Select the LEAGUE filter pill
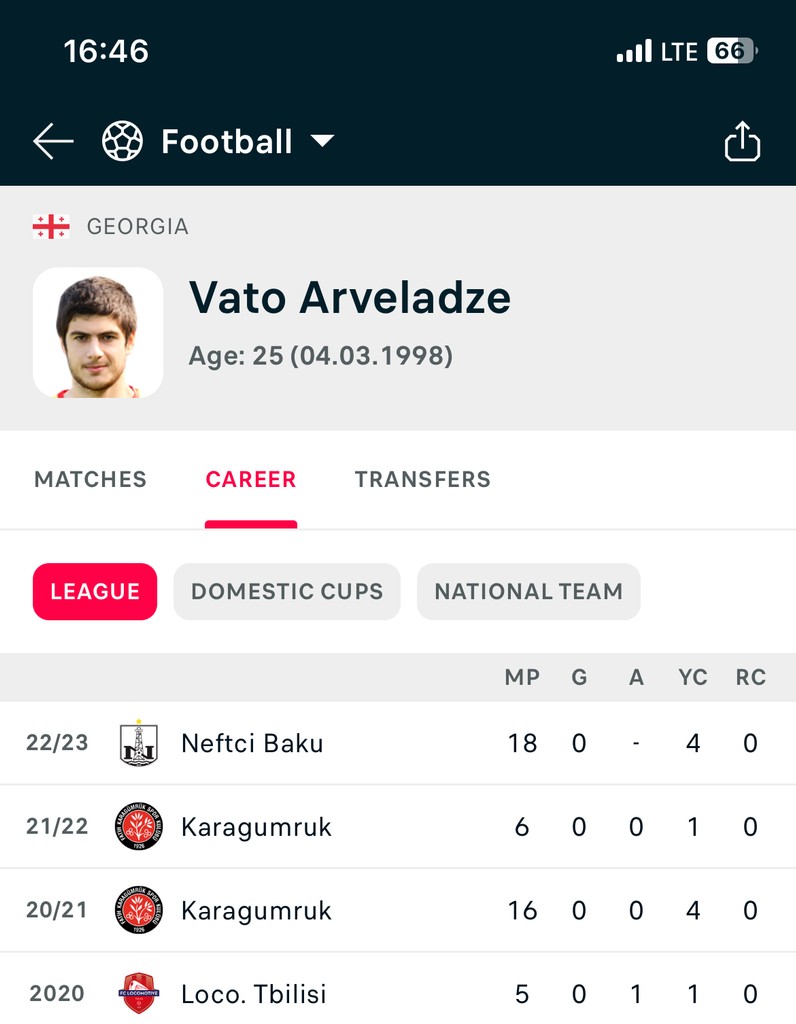Screen dimensions: 796x1024 (95, 592)
